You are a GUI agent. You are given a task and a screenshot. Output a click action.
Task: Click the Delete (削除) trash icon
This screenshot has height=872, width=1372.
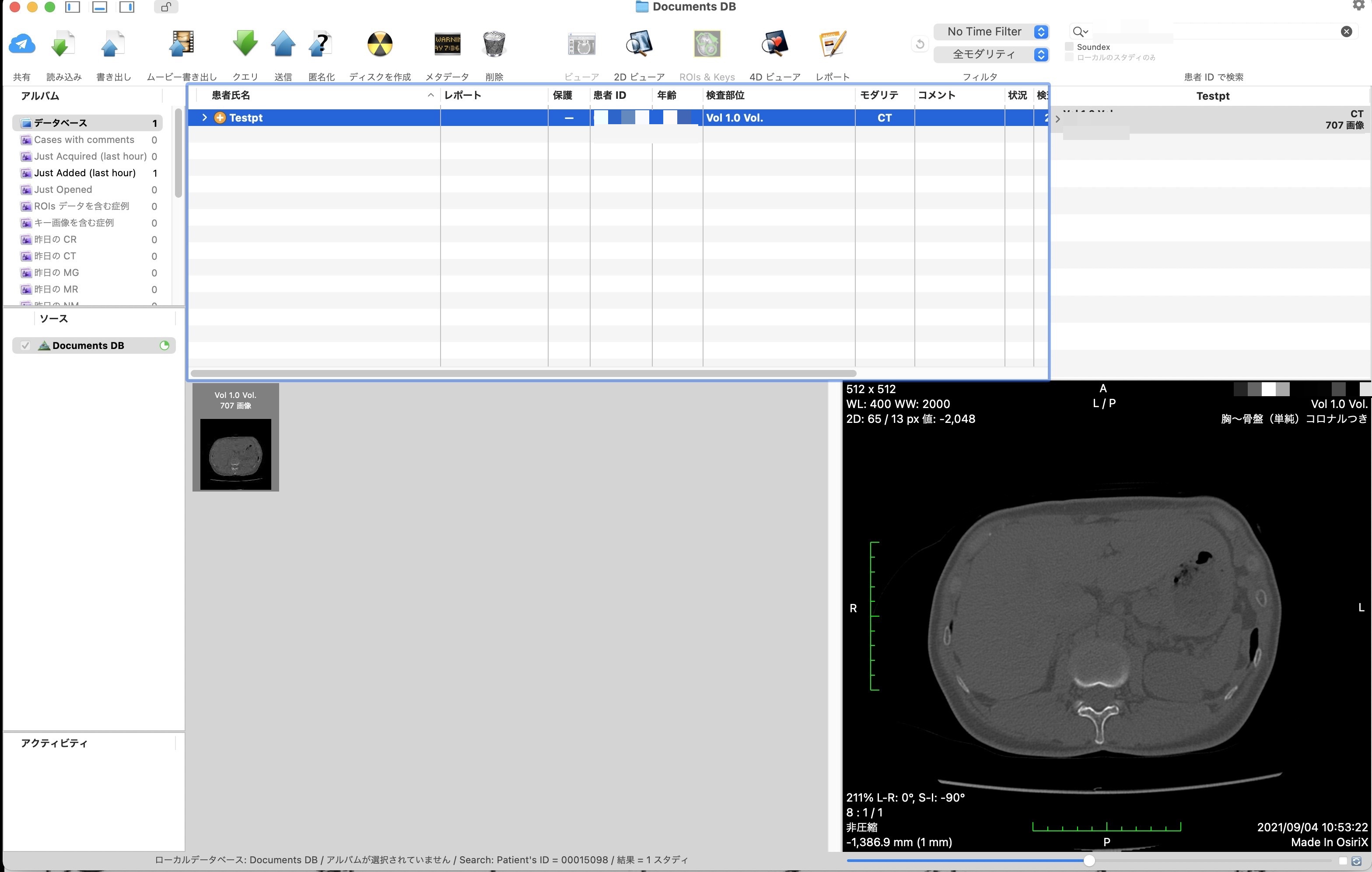pyautogui.click(x=493, y=44)
